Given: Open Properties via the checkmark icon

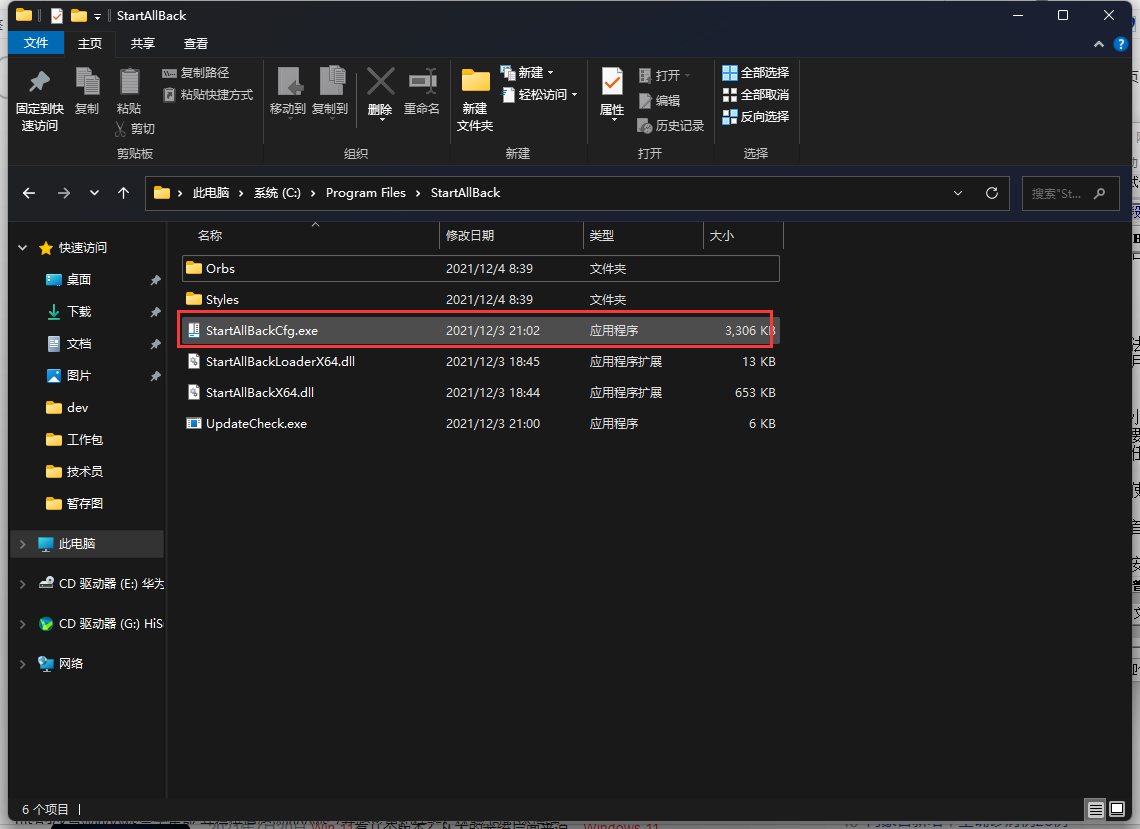Looking at the screenshot, I should (612, 82).
